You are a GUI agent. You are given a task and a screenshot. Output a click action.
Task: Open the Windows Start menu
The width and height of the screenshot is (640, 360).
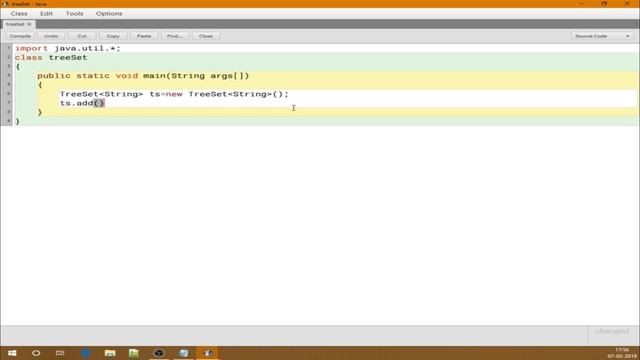(12, 353)
